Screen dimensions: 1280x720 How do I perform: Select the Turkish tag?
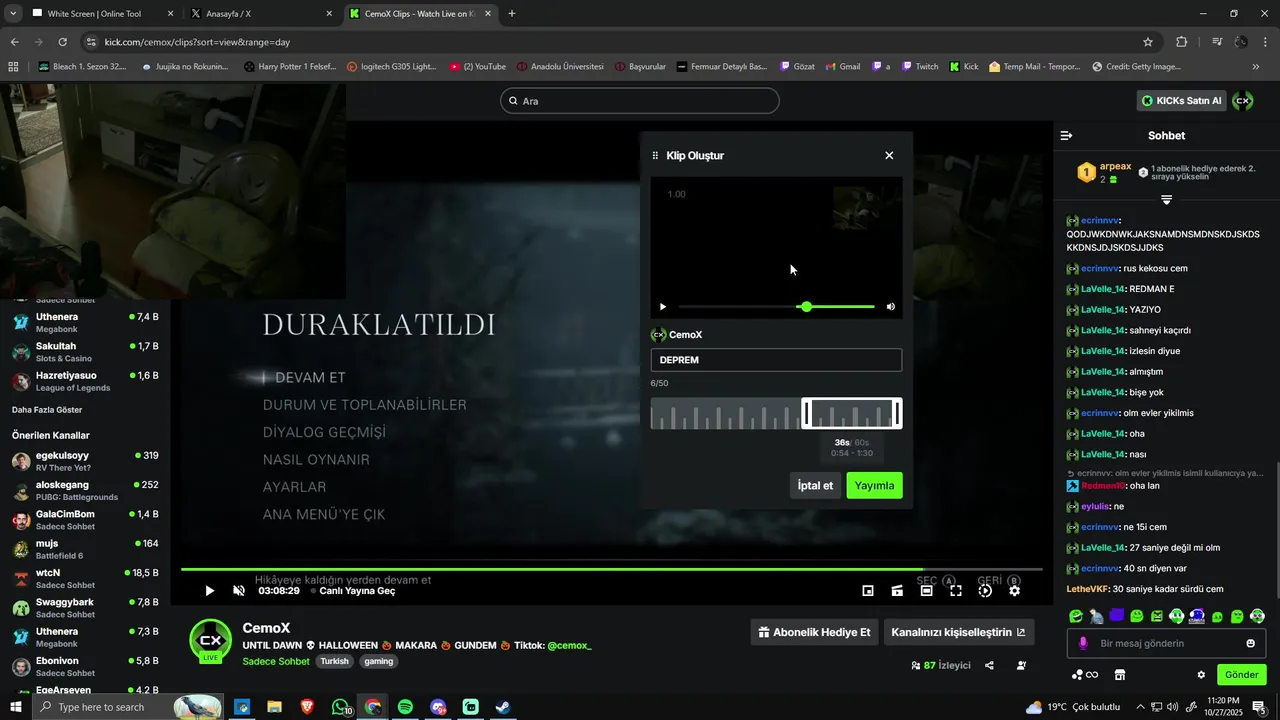[334, 662]
